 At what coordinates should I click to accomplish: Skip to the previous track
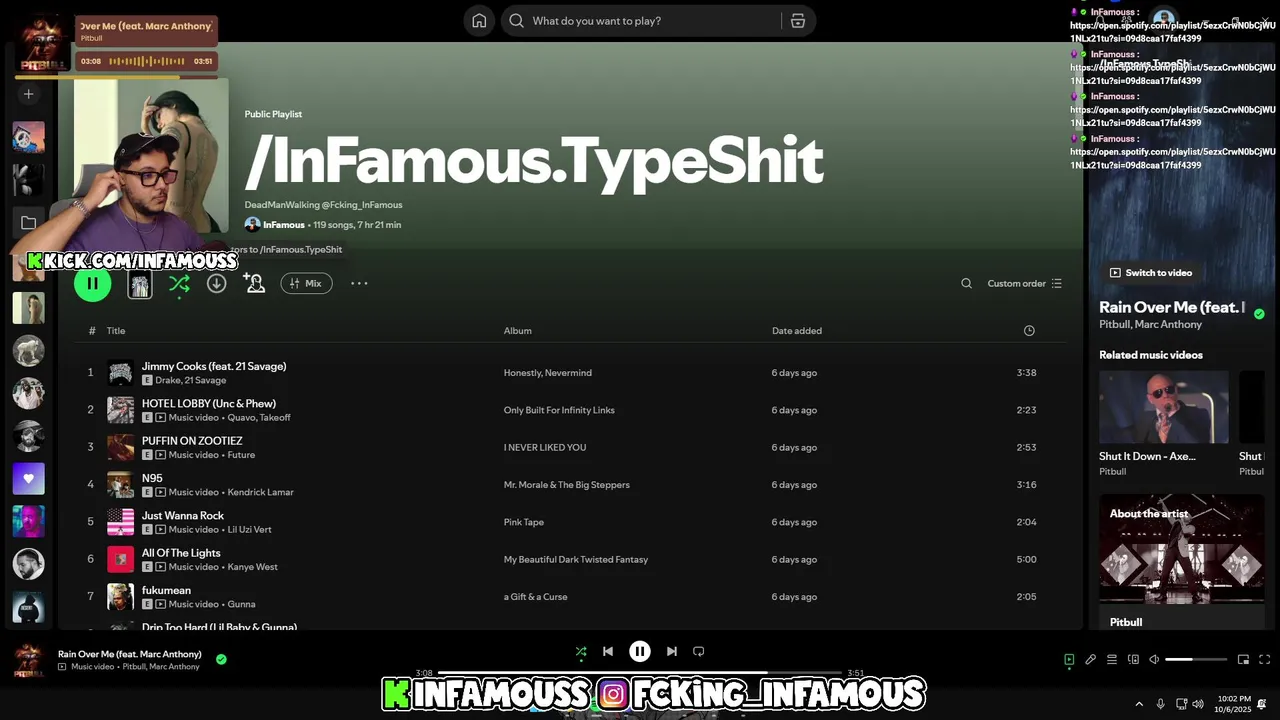[607, 651]
